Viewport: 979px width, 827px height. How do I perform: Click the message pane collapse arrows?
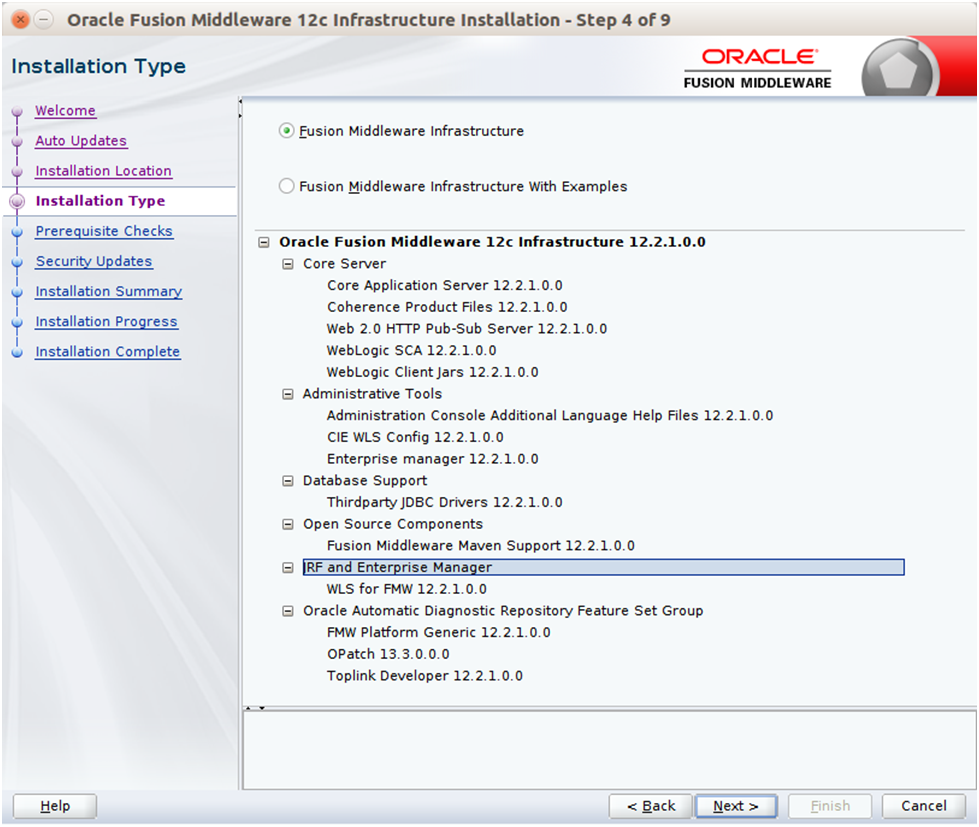(x=255, y=708)
